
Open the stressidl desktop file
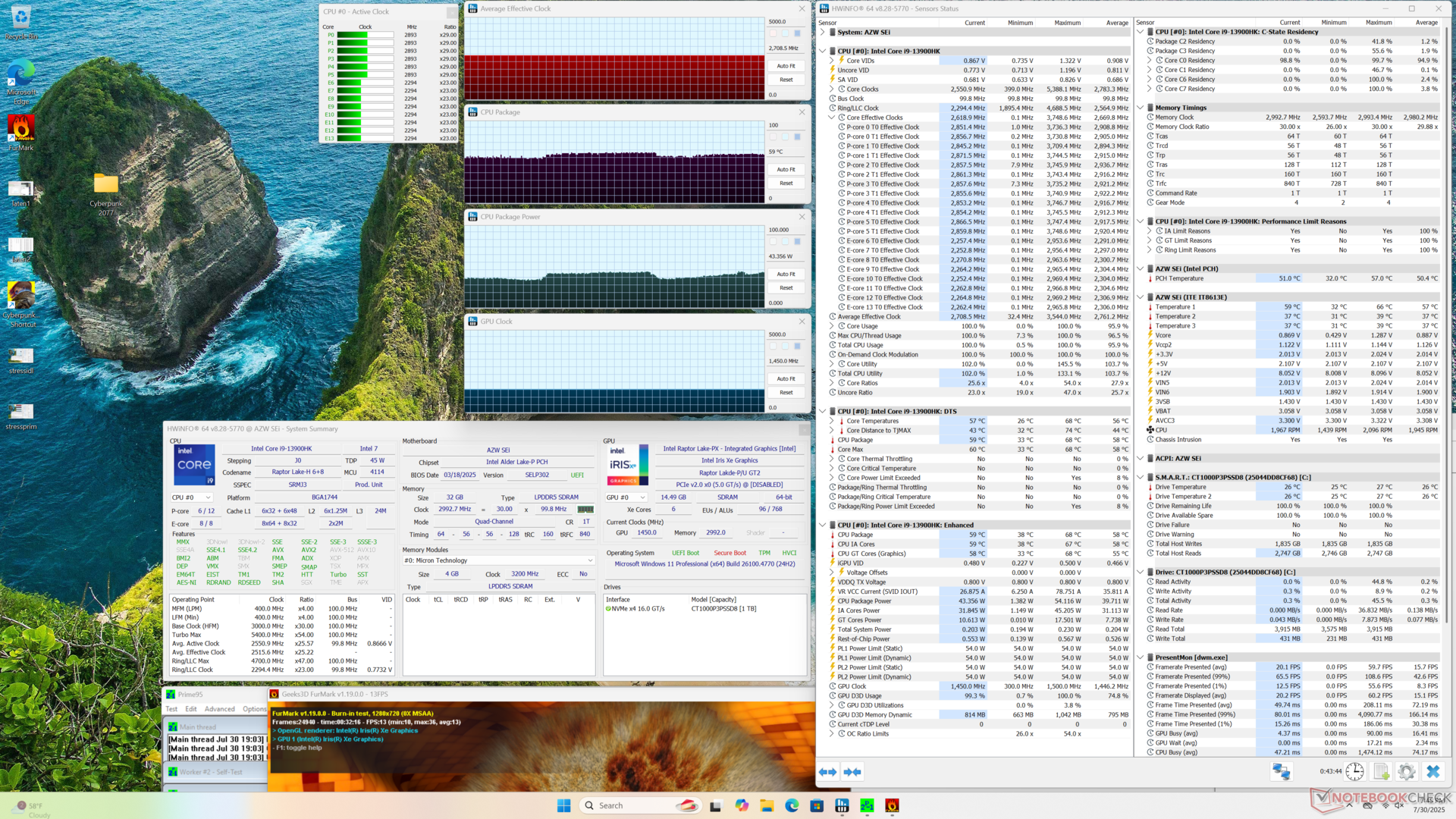coord(21,360)
